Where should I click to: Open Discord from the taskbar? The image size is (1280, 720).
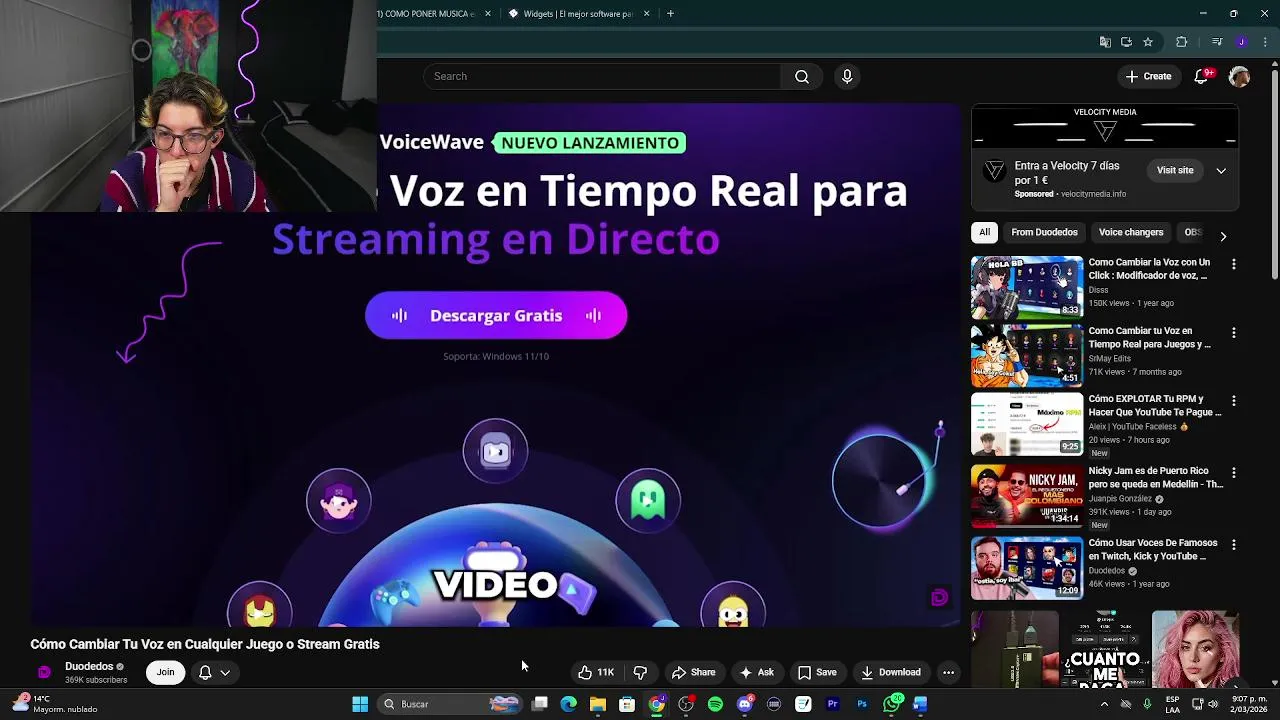(x=744, y=704)
